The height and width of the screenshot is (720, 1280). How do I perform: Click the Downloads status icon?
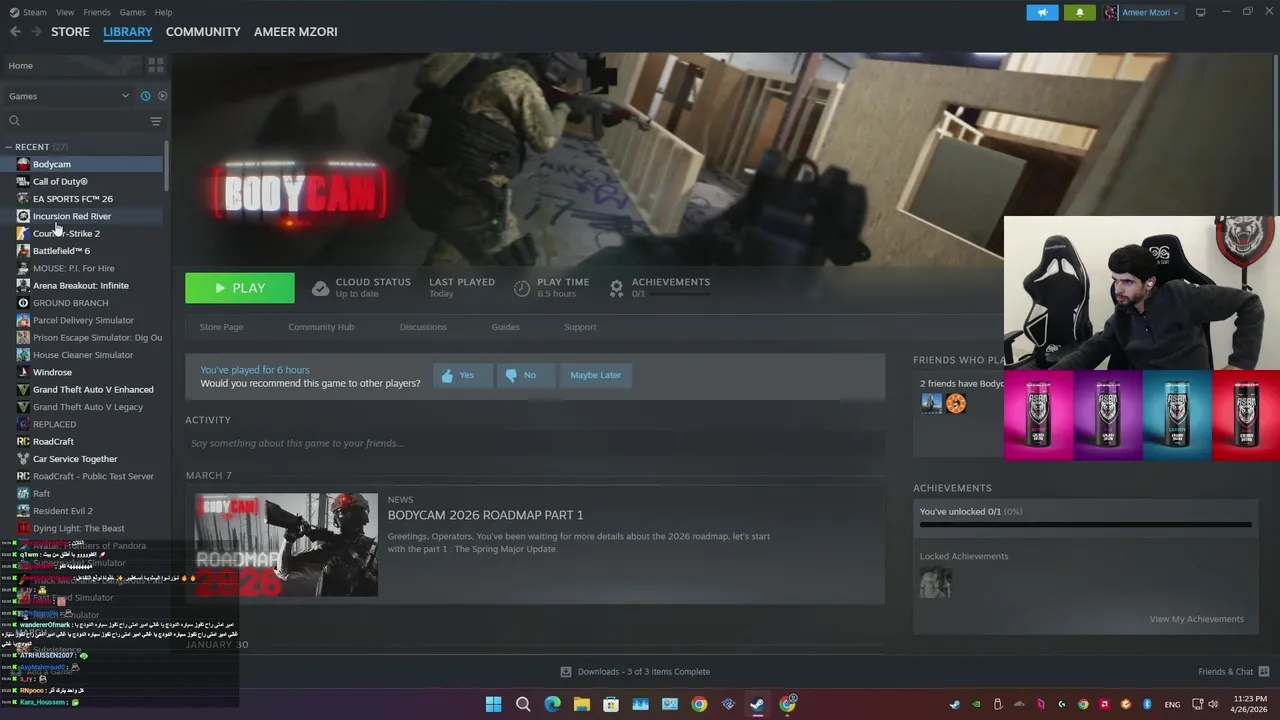(x=566, y=672)
